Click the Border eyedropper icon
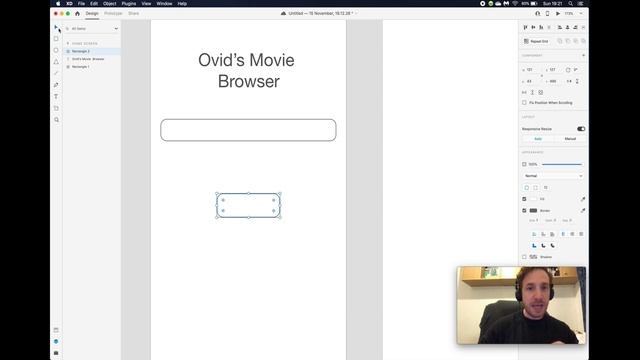Viewport: 640px width, 360px height. click(583, 211)
